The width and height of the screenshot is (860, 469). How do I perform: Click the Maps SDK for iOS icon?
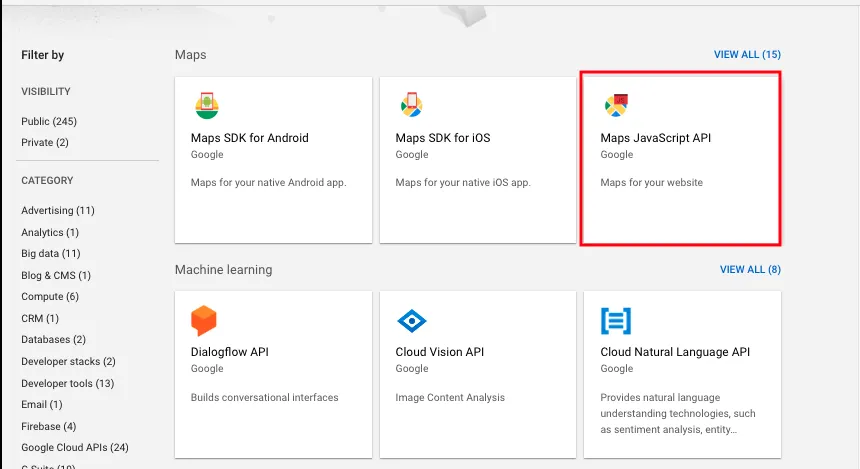pyautogui.click(x=411, y=104)
